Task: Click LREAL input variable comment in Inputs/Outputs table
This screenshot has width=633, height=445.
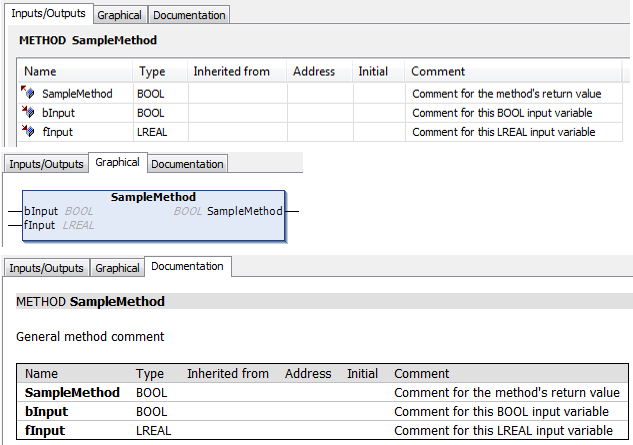Action: pyautogui.click(x=504, y=132)
